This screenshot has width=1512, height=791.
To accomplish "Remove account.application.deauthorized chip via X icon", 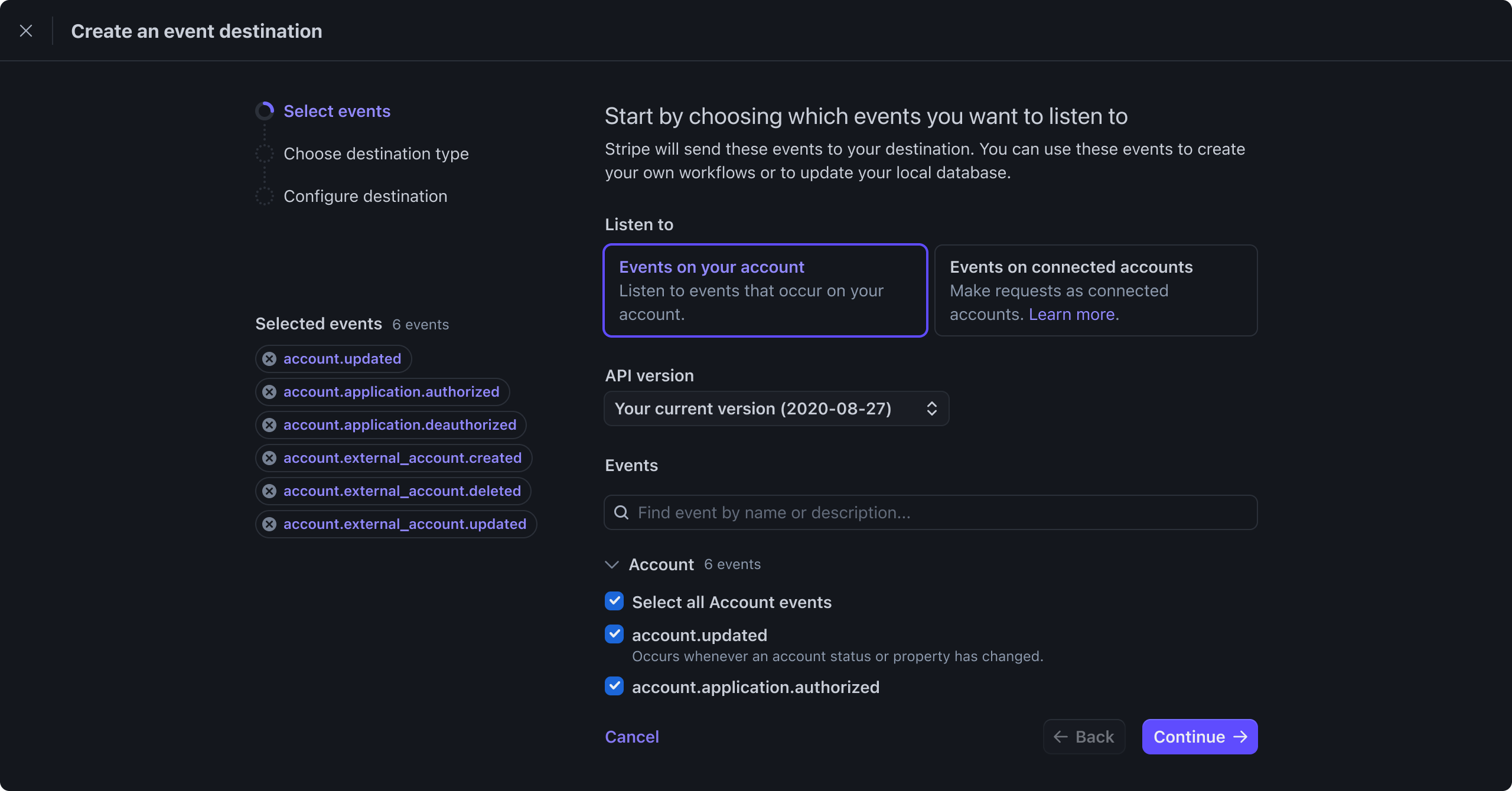I will pos(269,425).
